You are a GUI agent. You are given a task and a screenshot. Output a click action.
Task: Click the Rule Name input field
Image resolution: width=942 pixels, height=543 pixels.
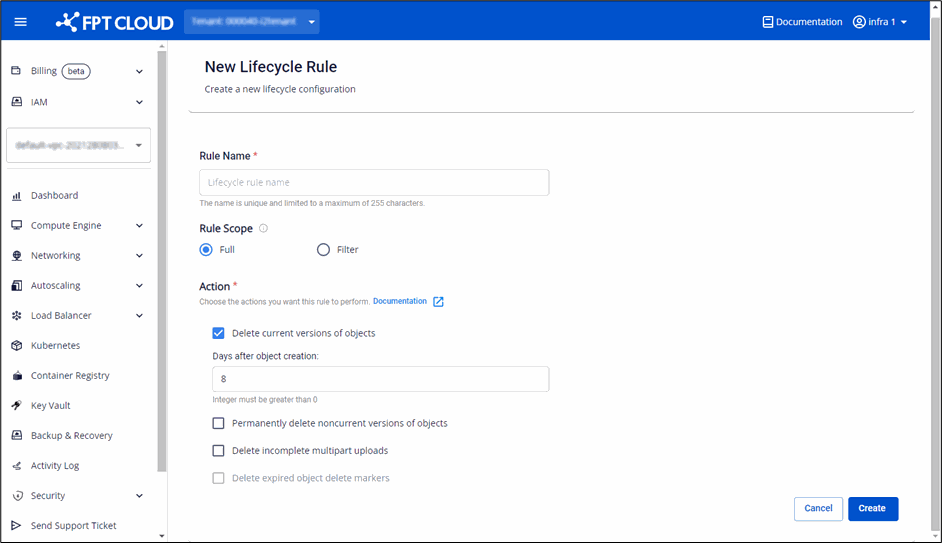coord(374,183)
